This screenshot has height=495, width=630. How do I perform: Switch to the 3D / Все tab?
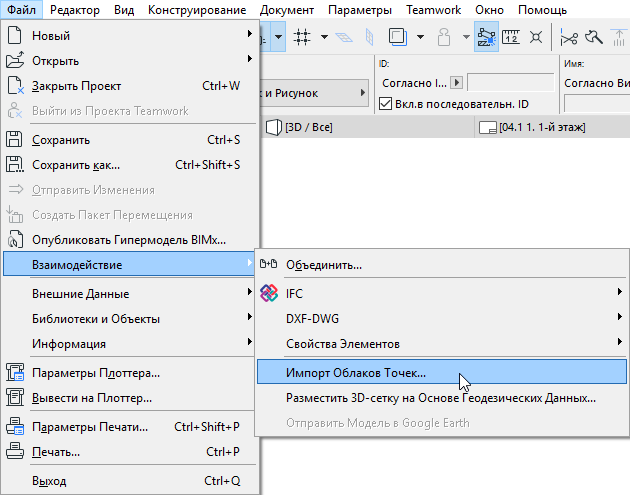(x=368, y=127)
